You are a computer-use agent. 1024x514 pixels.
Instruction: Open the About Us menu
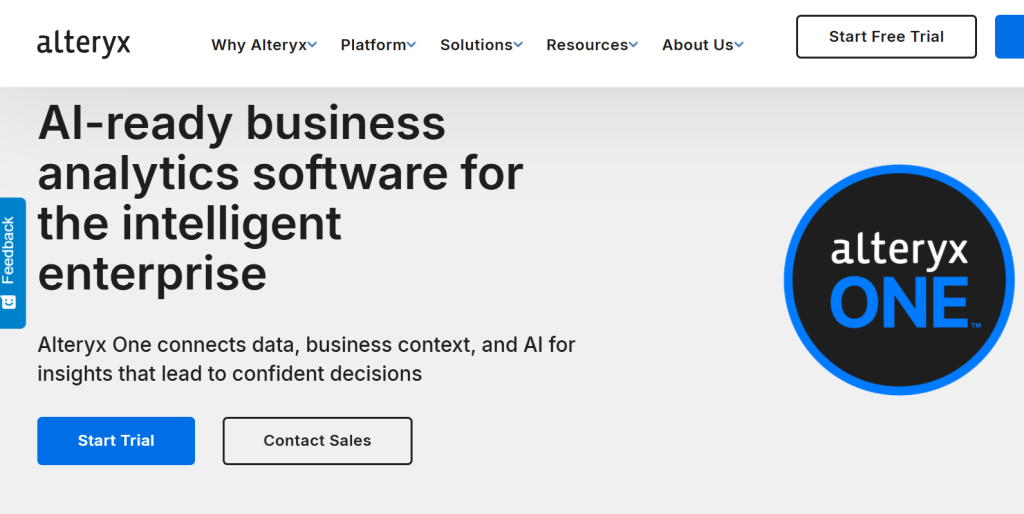click(x=697, y=45)
